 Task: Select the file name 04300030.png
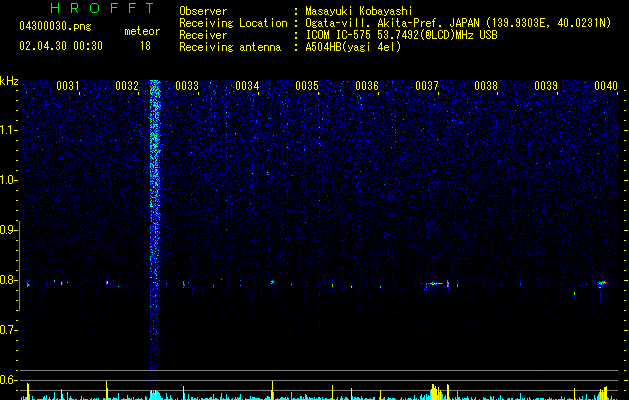[x=55, y=27]
